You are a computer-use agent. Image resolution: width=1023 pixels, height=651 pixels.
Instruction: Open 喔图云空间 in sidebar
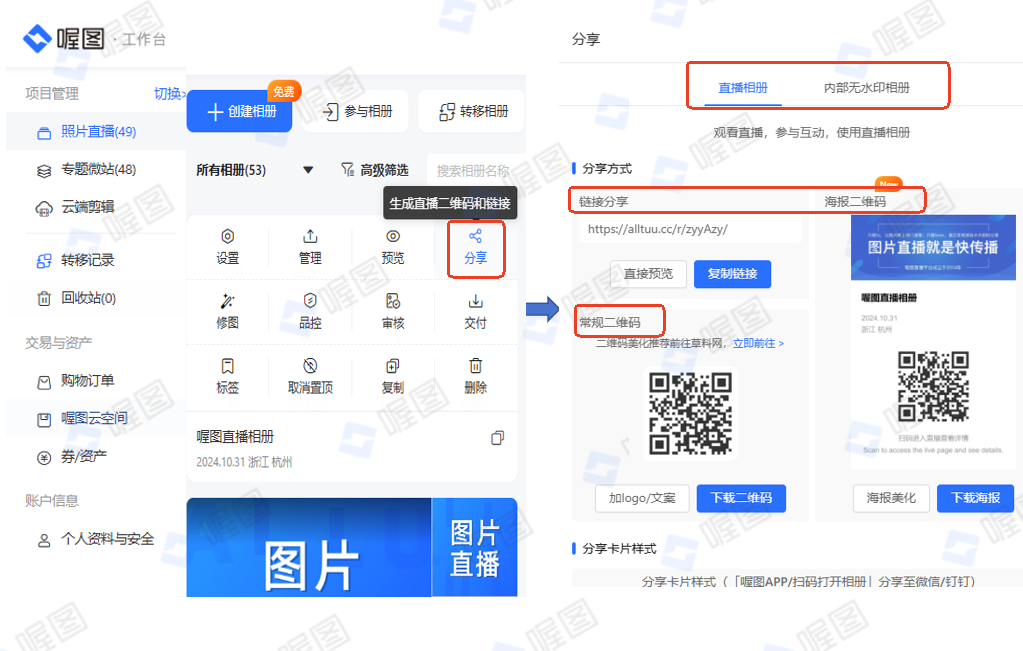(x=97, y=419)
